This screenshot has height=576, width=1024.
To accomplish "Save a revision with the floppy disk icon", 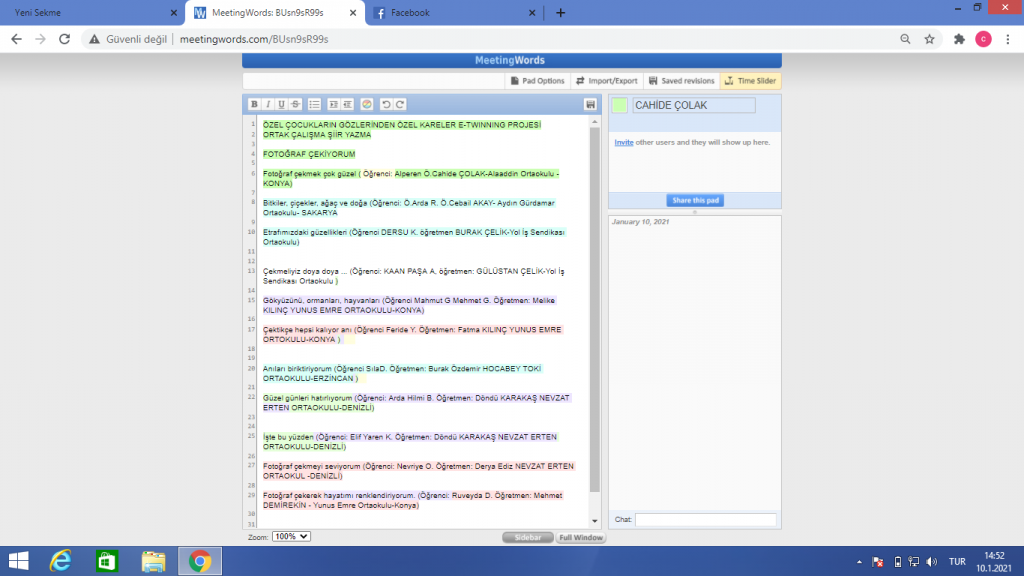I will [x=591, y=104].
